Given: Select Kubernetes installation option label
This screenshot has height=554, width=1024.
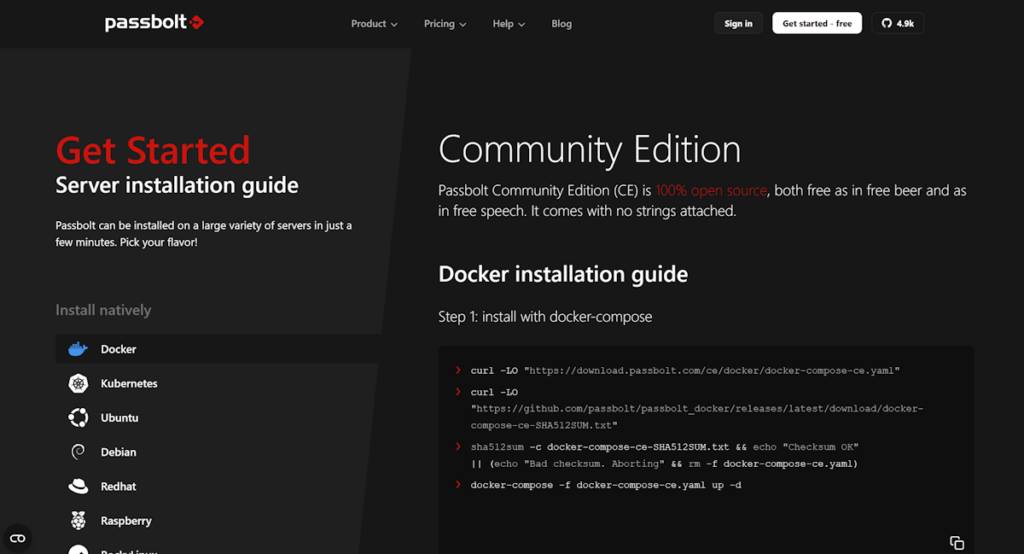Looking at the screenshot, I should pos(129,384).
